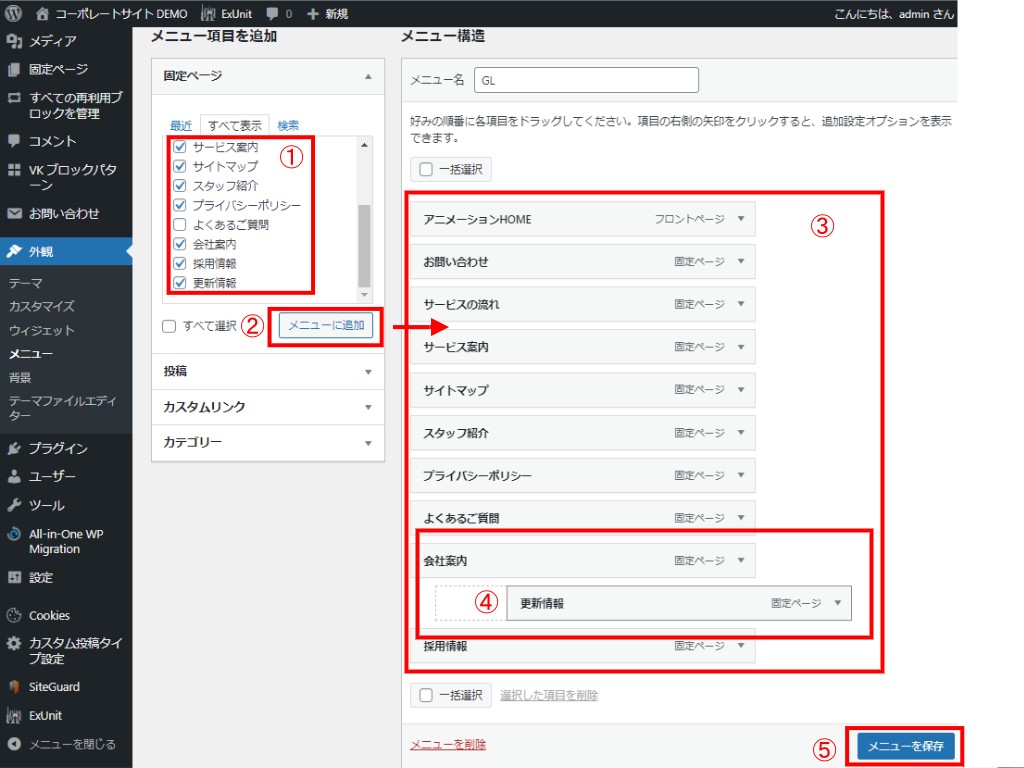Open プラグイン in the sidebar
The width and height of the screenshot is (1024, 768).
(x=58, y=448)
